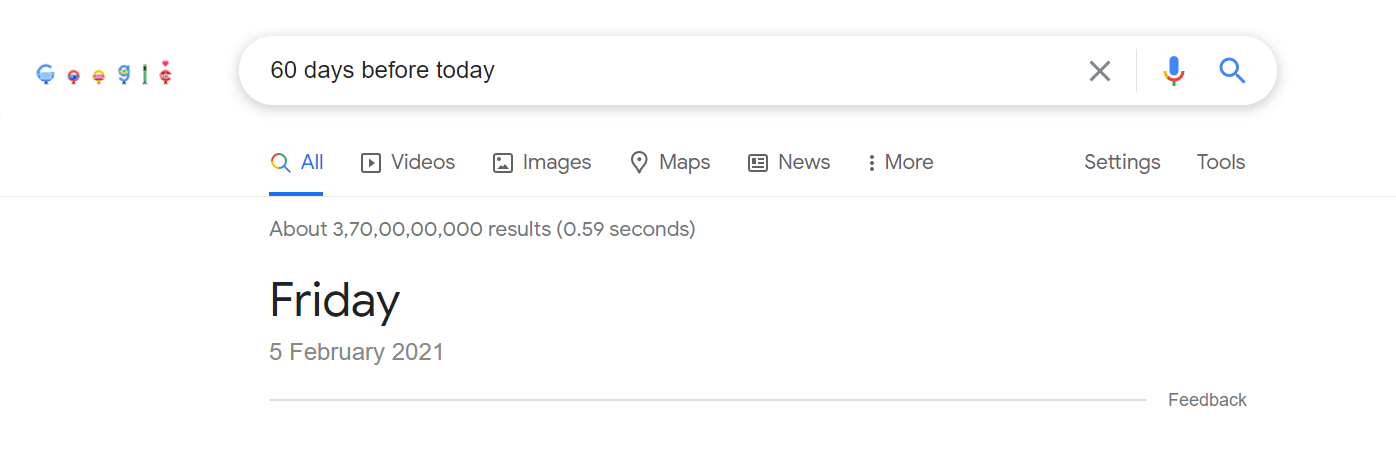Click the last doodle letter with heart
The height and width of the screenshot is (463, 1396).
tap(166, 74)
